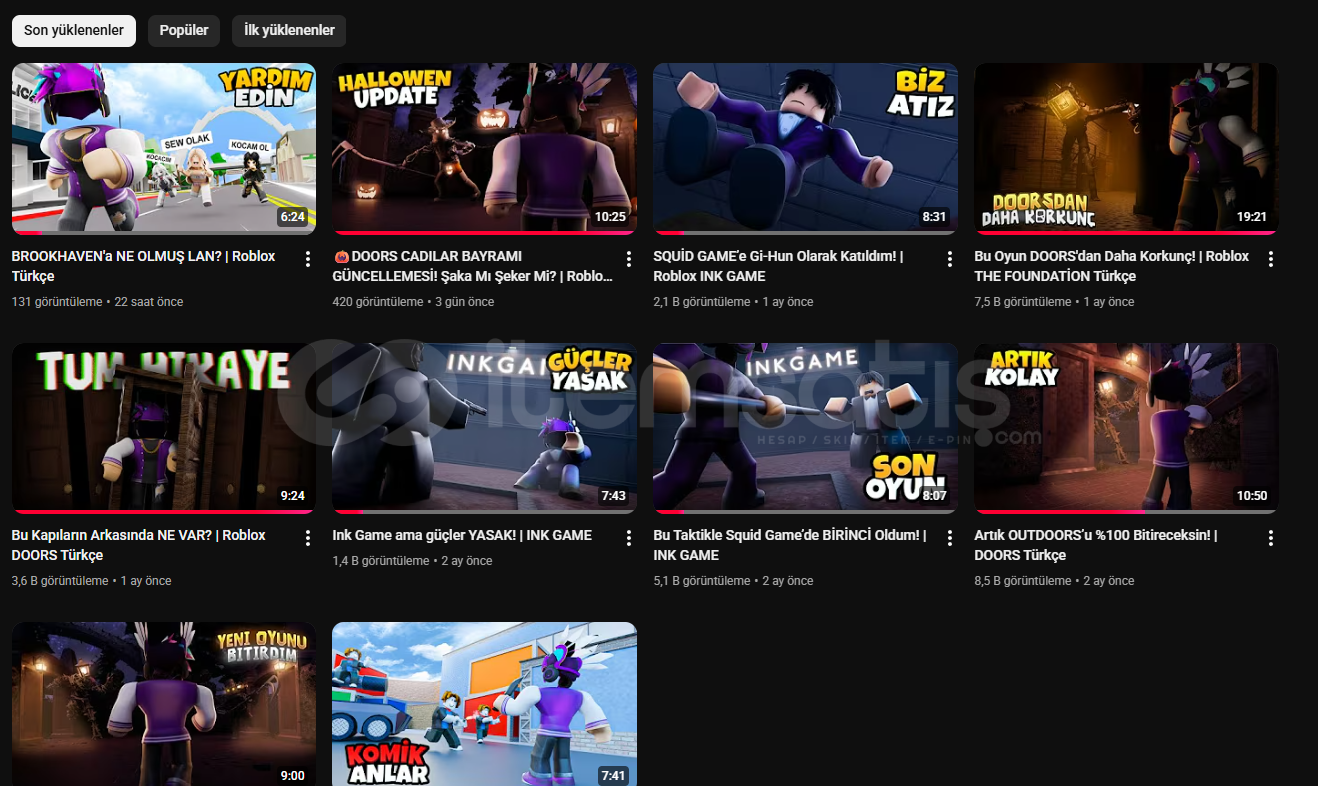Image resolution: width=1318 pixels, height=786 pixels.
Task: Sort by İlk yüklenenler
Action: [x=289, y=30]
